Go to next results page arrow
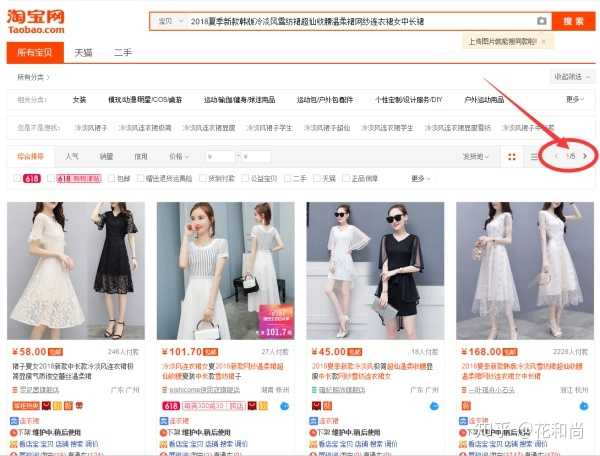This screenshot has height=456, width=600. [585, 156]
